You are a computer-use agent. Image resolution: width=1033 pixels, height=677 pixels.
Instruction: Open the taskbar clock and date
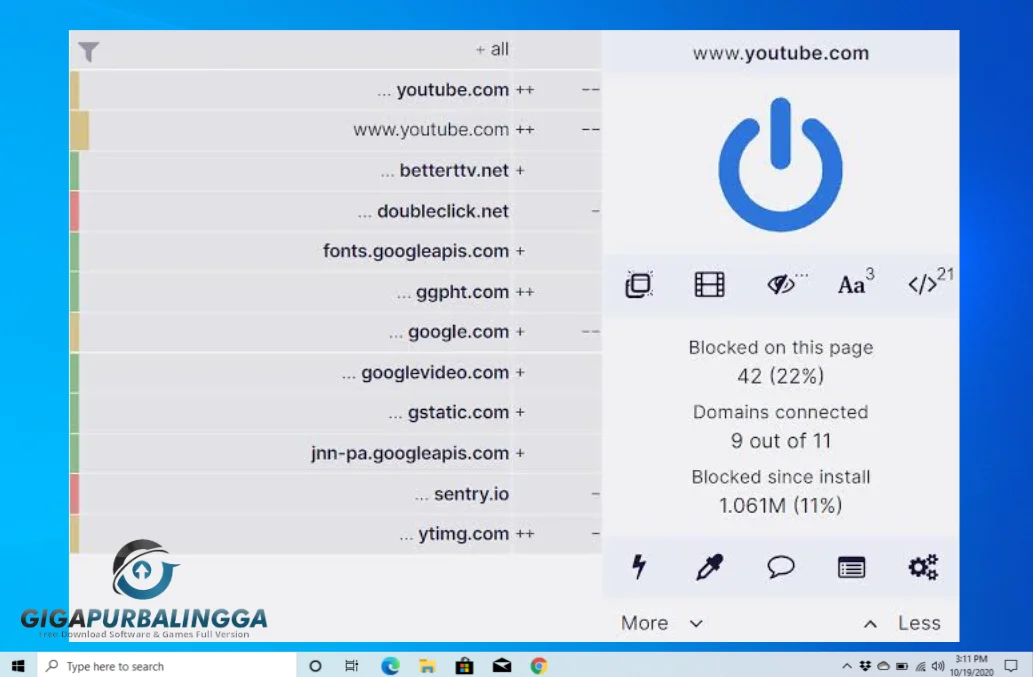(971, 666)
